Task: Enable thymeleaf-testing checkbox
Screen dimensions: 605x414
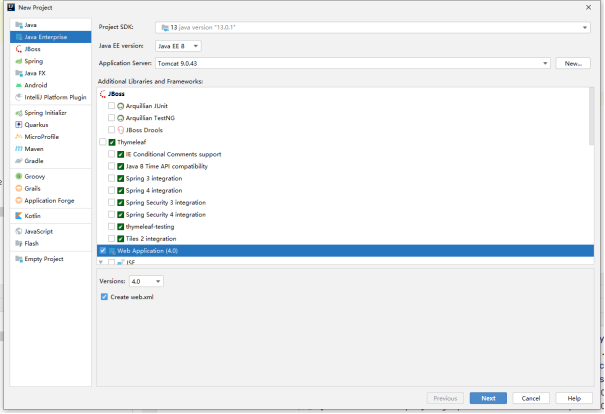Action: click(x=112, y=226)
